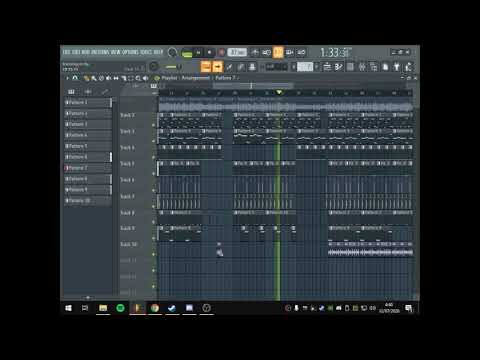The width and height of the screenshot is (480, 360).
Task: Show automation clips in picker panel
Action: pos(105,91)
